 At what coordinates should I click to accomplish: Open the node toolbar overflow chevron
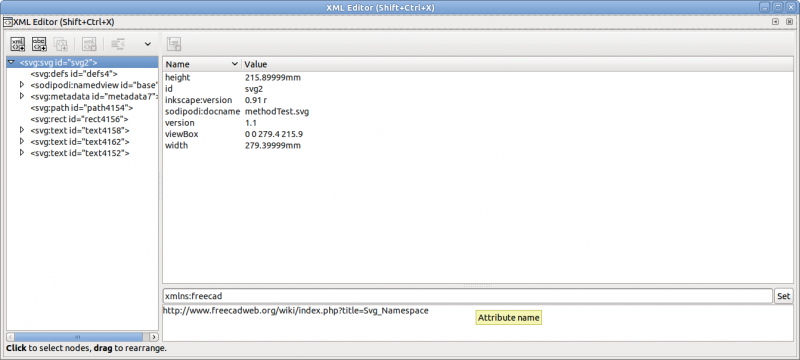148,44
